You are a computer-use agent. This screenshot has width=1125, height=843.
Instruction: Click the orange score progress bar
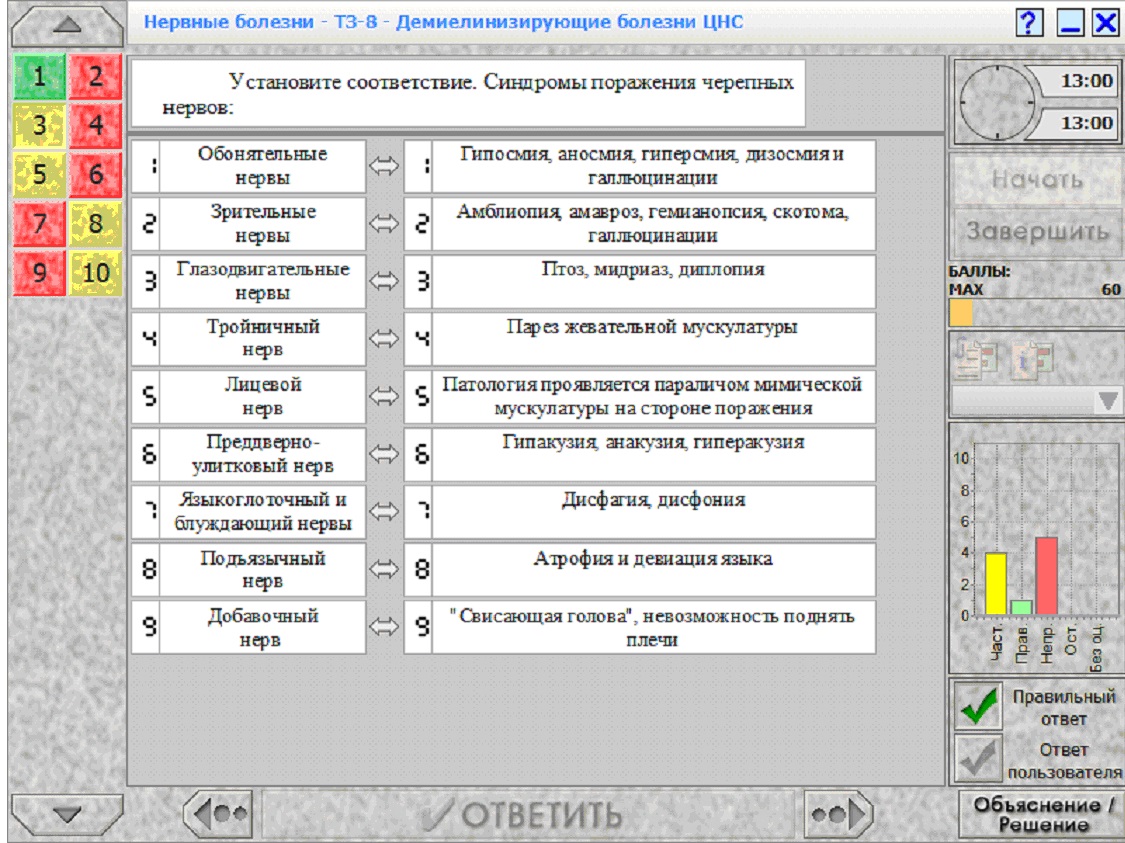tap(961, 313)
